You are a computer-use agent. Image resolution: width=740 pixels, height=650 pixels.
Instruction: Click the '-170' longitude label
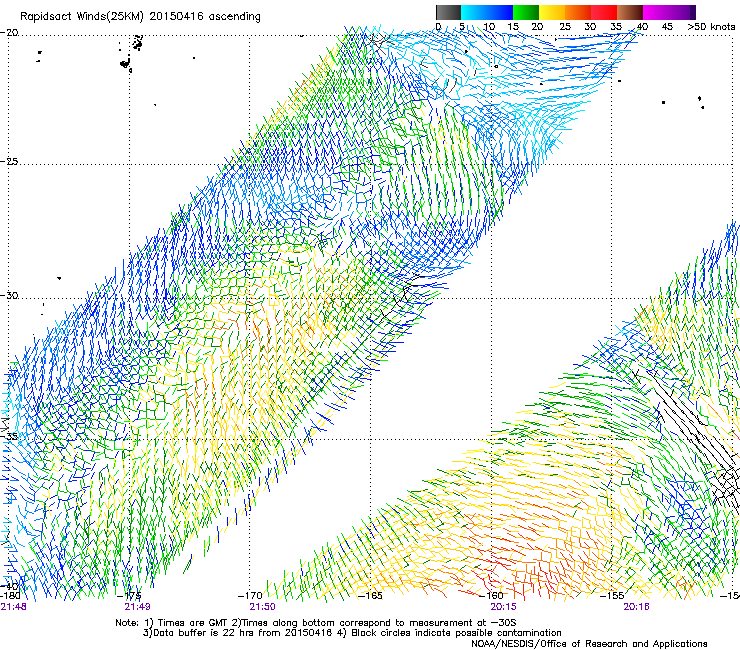tap(250, 596)
